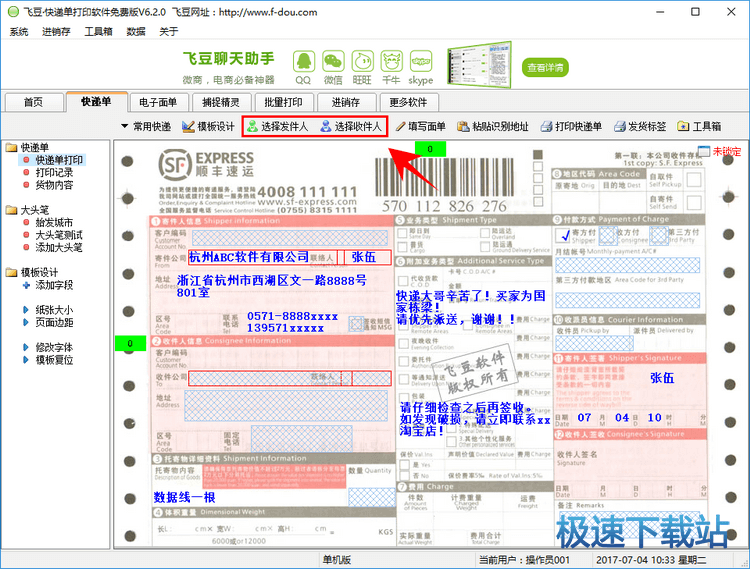
Task: Click the 查看详情 button
Action: point(545,67)
